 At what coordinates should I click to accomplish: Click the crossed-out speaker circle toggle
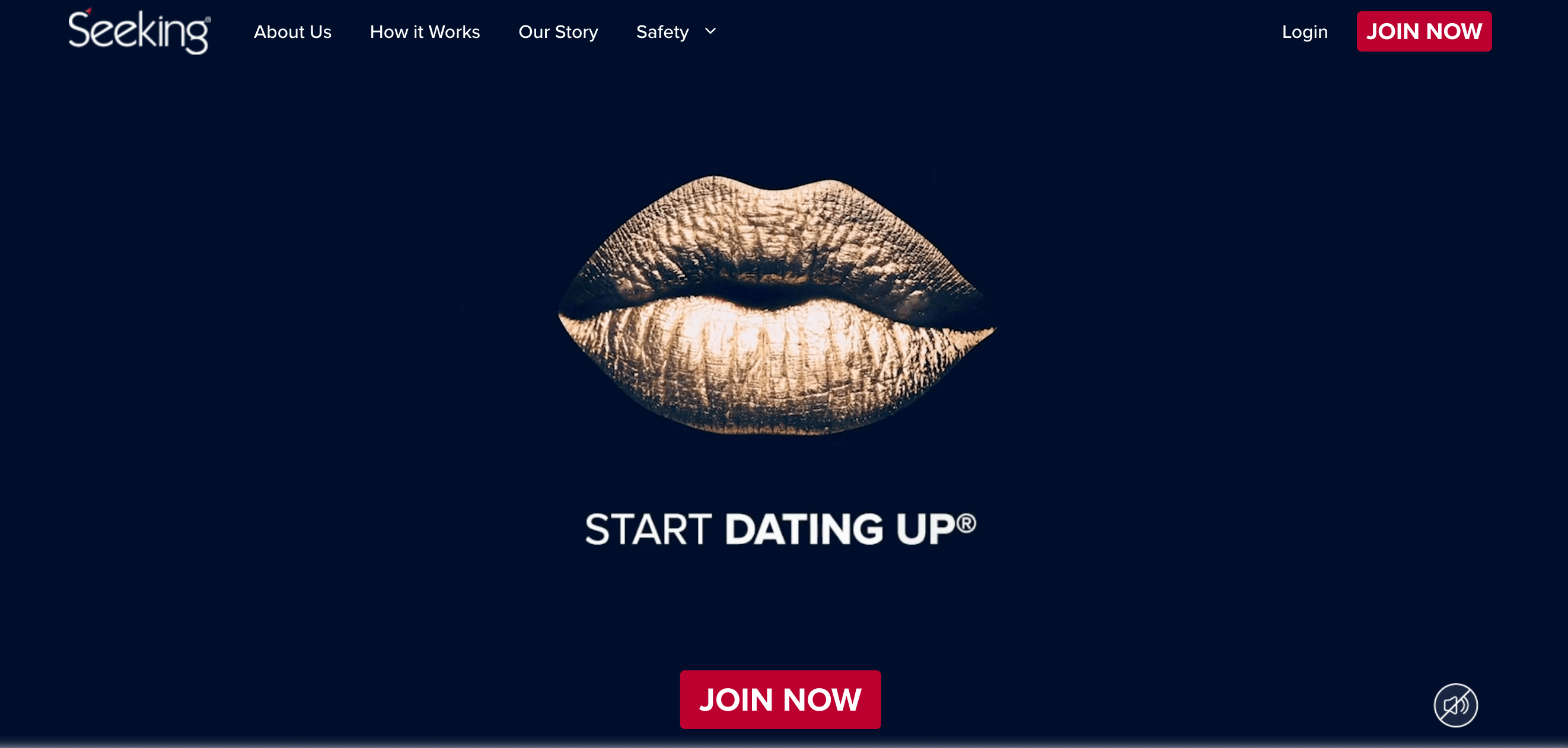1455,705
